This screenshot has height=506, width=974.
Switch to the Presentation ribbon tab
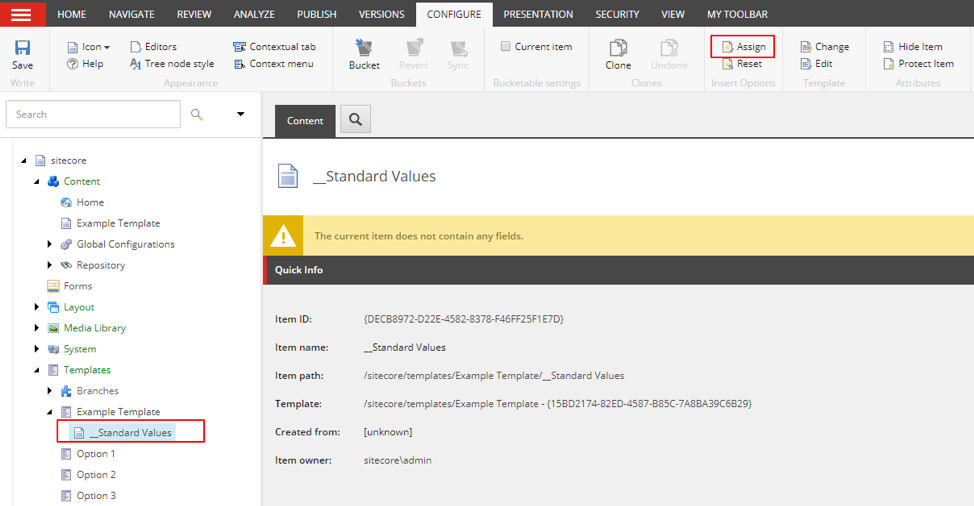coord(538,14)
